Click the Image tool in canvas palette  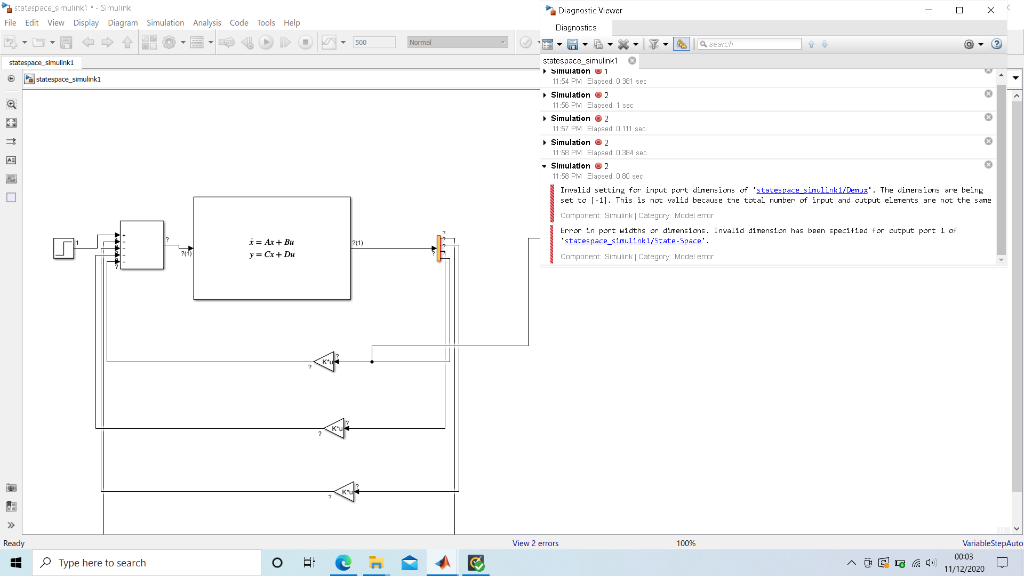pos(11,179)
